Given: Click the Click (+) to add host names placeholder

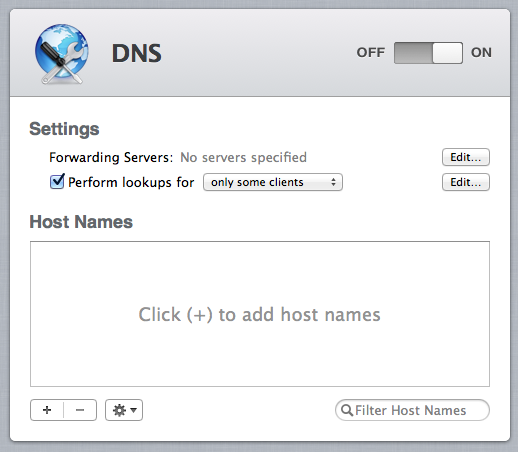Looking at the screenshot, I should tap(259, 314).
